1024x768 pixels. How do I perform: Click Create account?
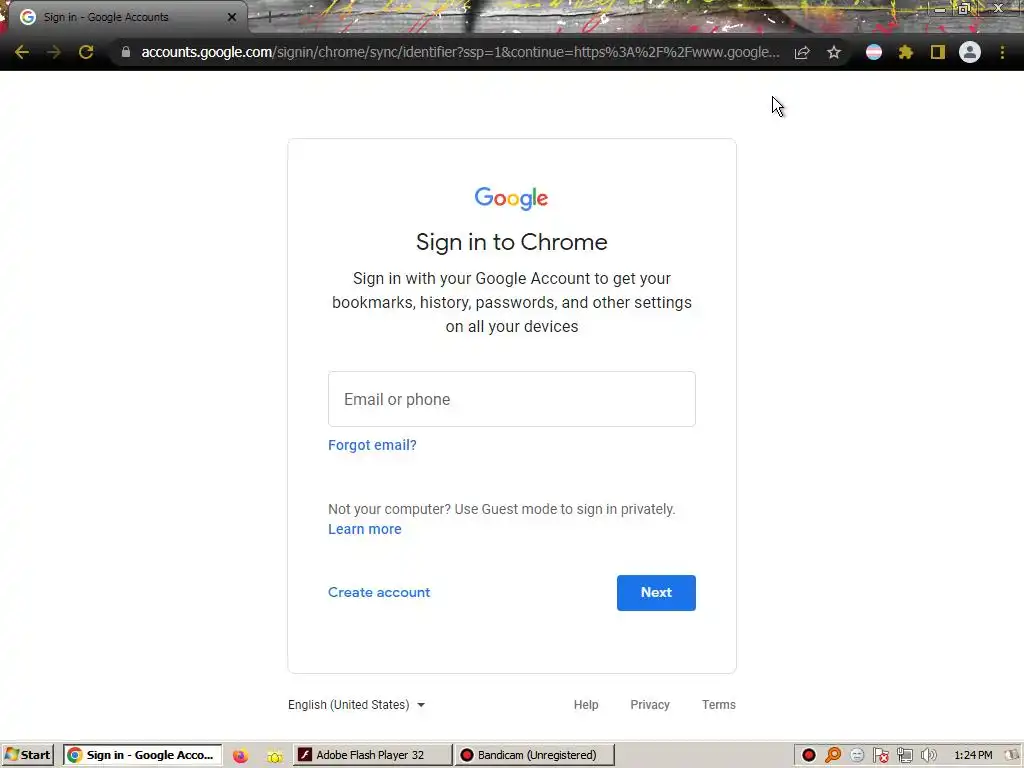[379, 592]
